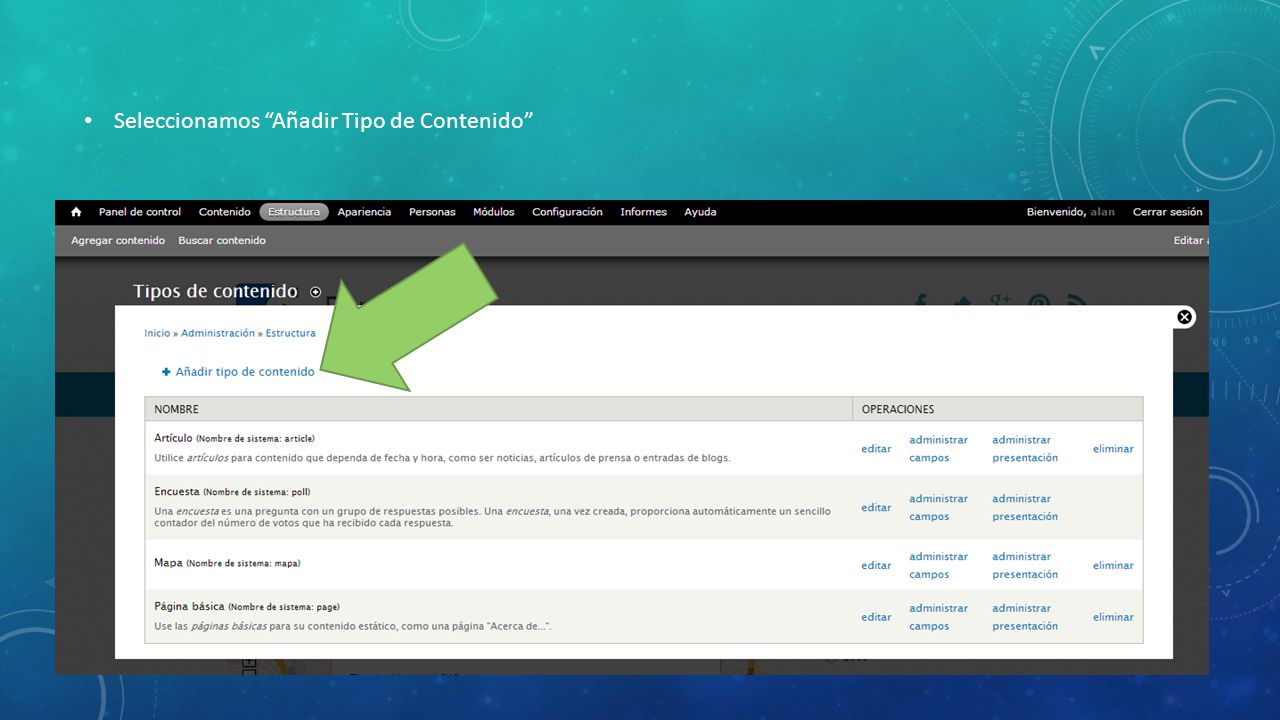
Task: Click editar for Artículo
Action: click(876, 449)
